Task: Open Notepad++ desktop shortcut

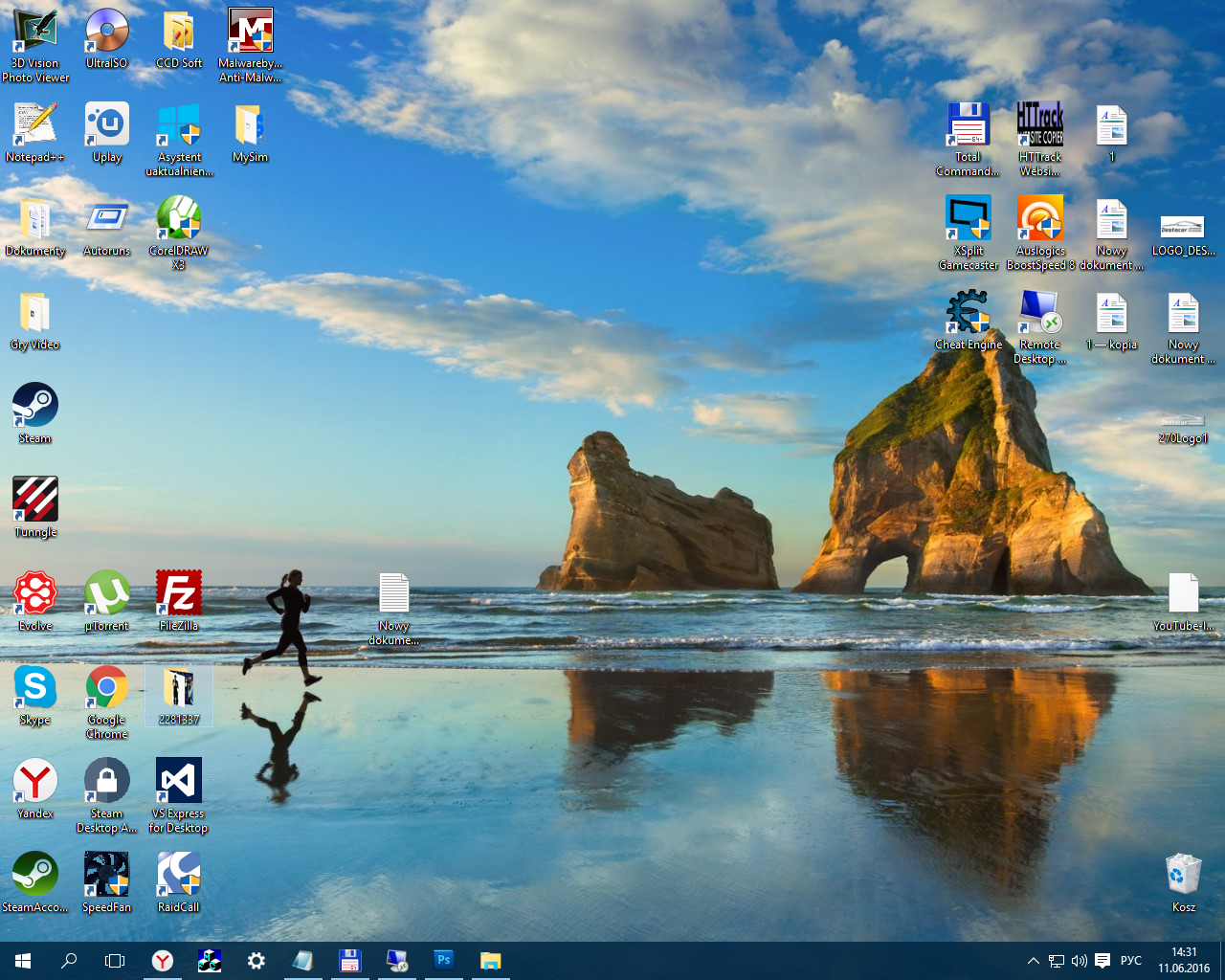Action: pos(35,132)
